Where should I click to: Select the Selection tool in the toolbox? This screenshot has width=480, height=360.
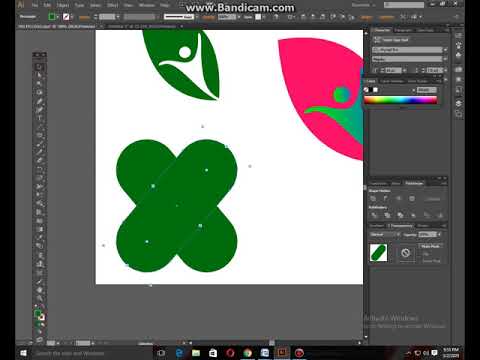tap(39, 67)
